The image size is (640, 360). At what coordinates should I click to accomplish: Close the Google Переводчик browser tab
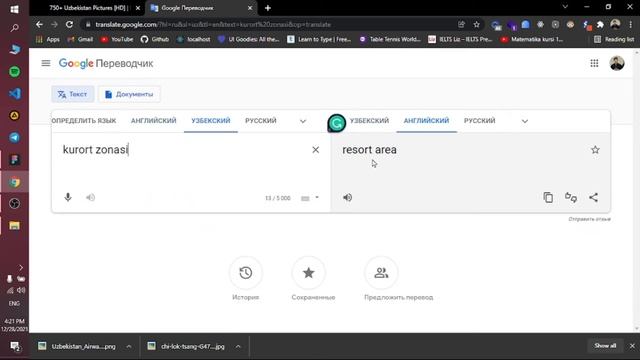(250, 8)
